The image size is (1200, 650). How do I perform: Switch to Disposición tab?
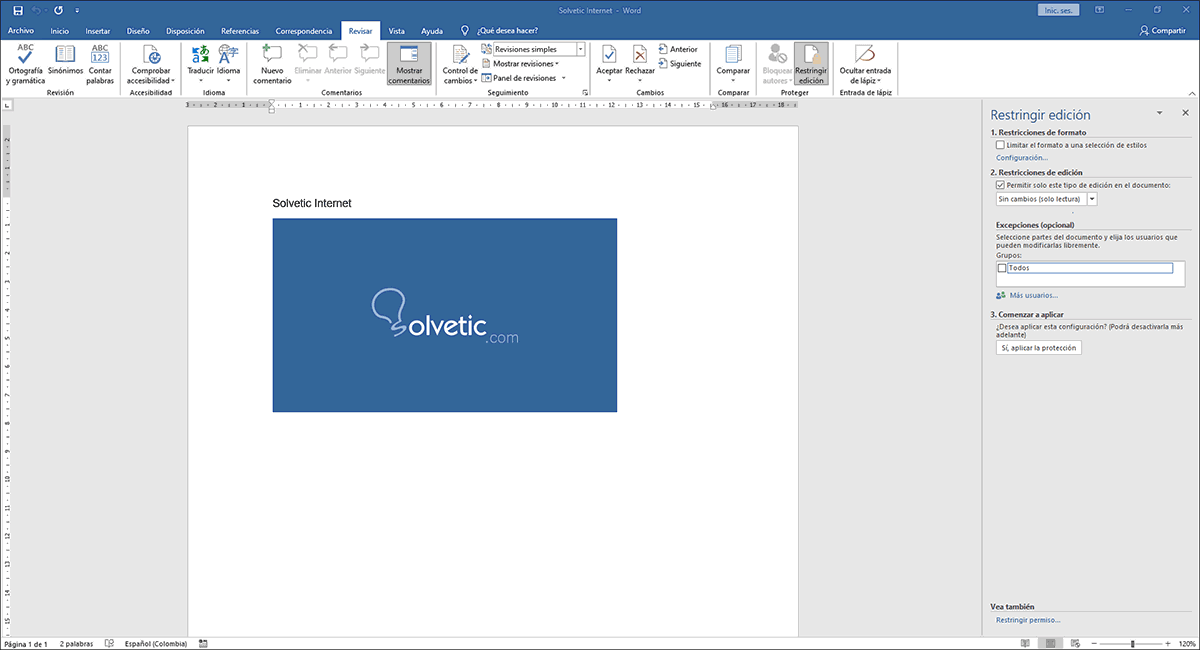185,31
